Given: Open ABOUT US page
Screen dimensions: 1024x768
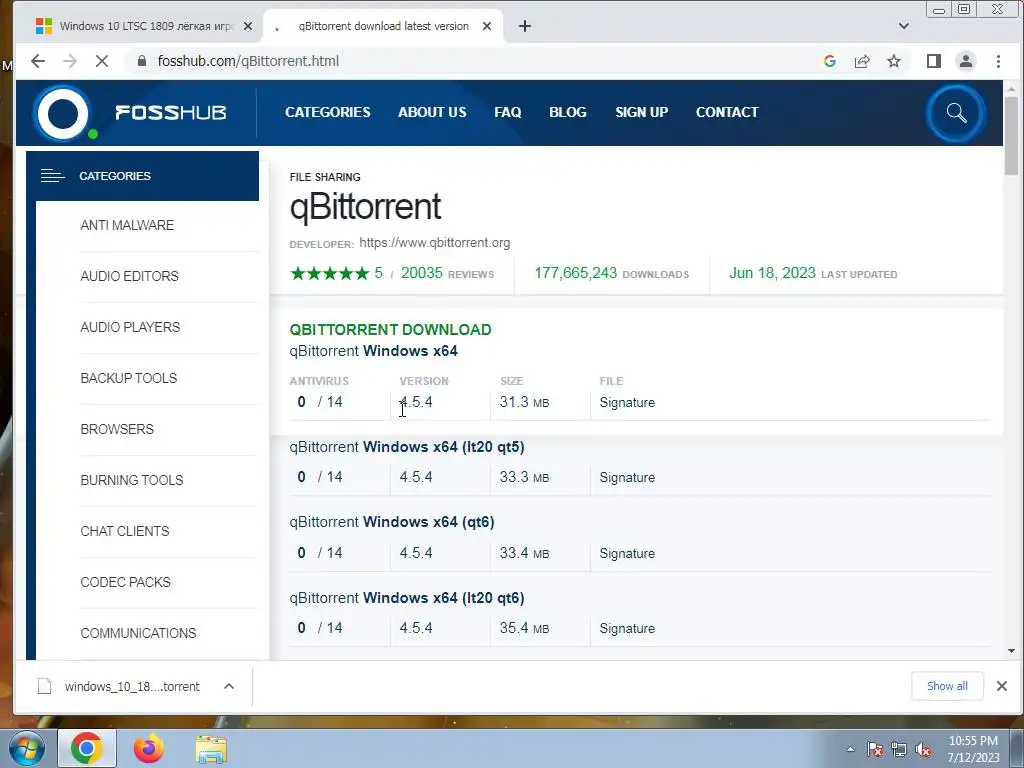Looking at the screenshot, I should (432, 112).
